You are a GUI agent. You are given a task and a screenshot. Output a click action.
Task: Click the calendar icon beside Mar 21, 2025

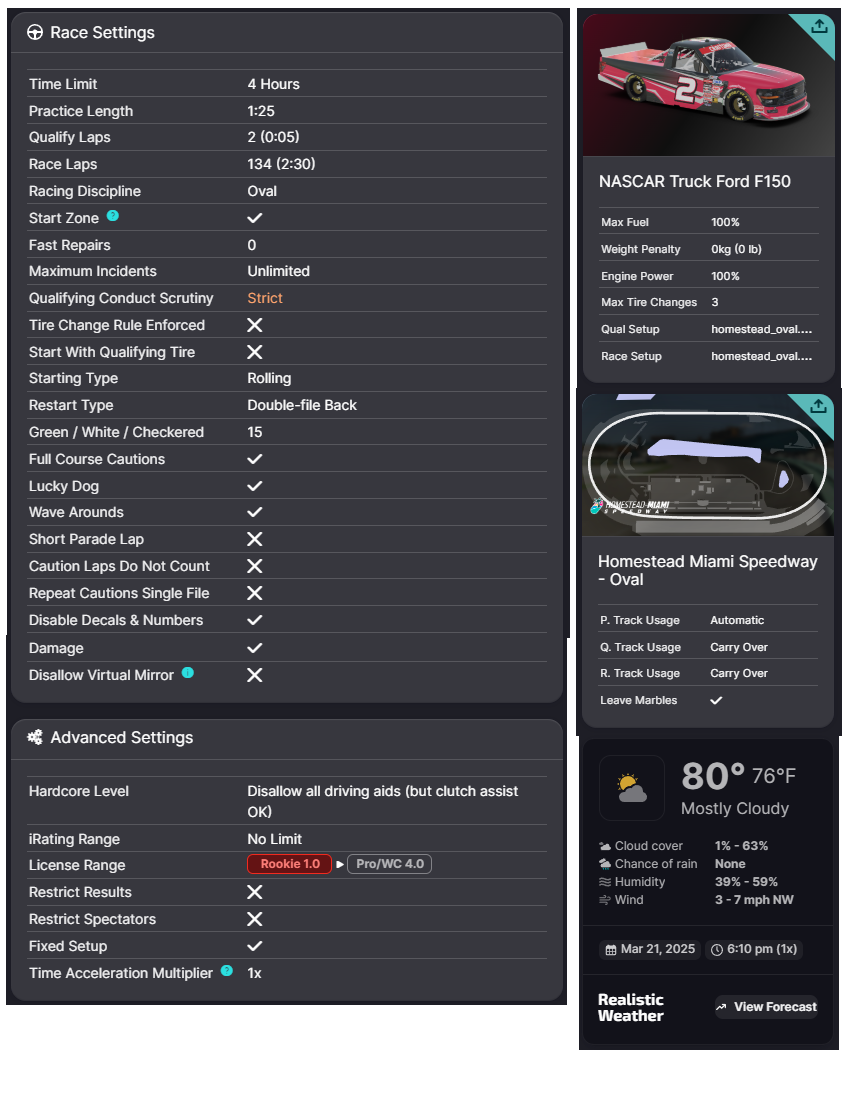coord(611,950)
